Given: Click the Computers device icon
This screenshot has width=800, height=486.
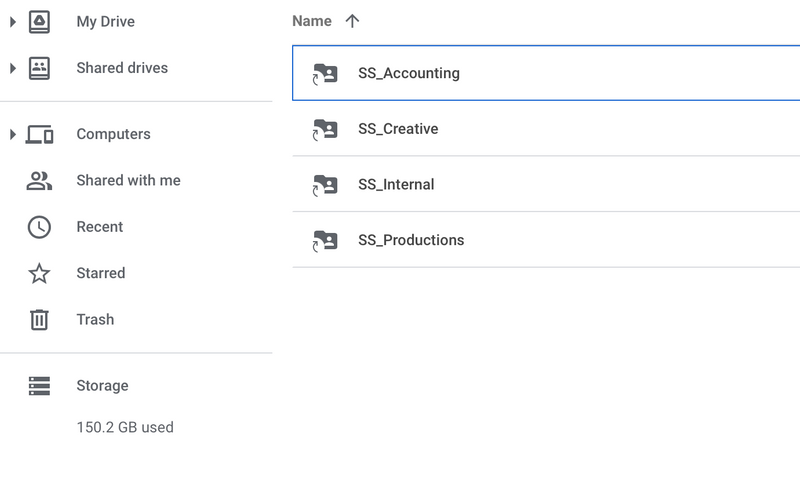Looking at the screenshot, I should [x=39, y=134].
